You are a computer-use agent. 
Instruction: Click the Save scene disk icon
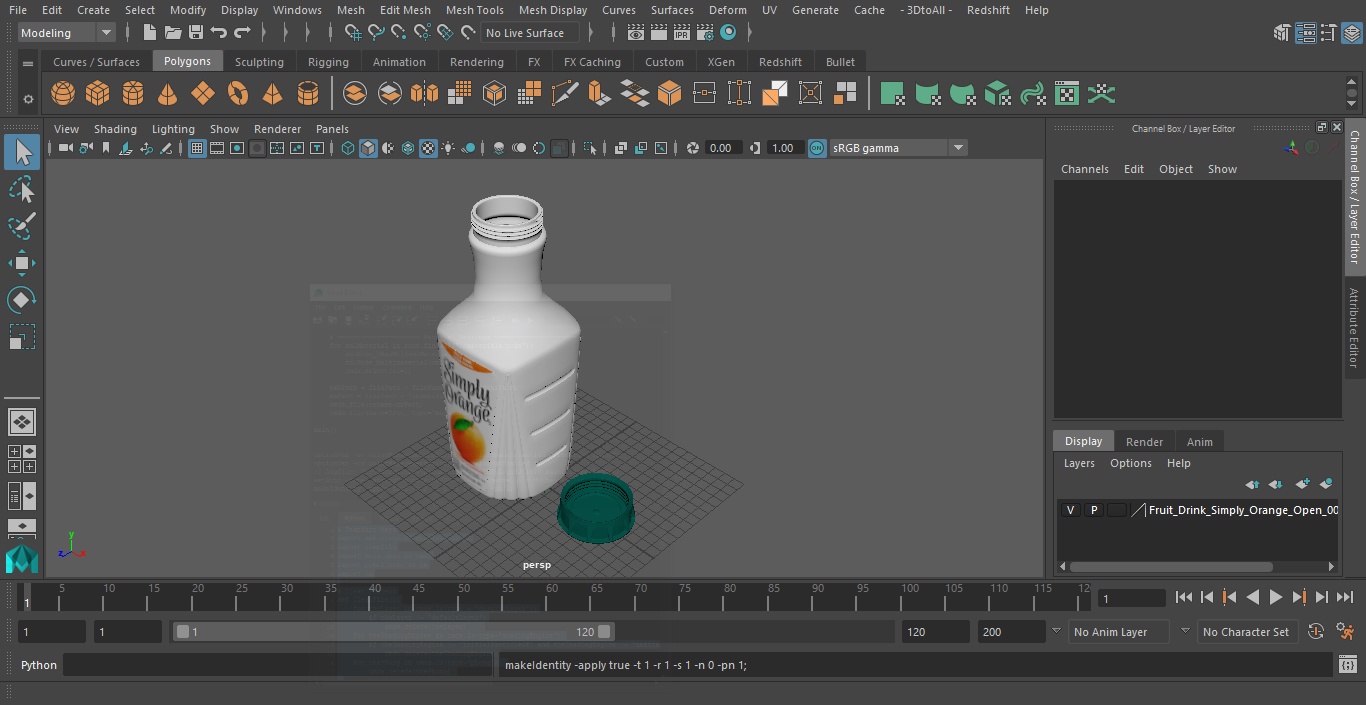pyautogui.click(x=196, y=33)
